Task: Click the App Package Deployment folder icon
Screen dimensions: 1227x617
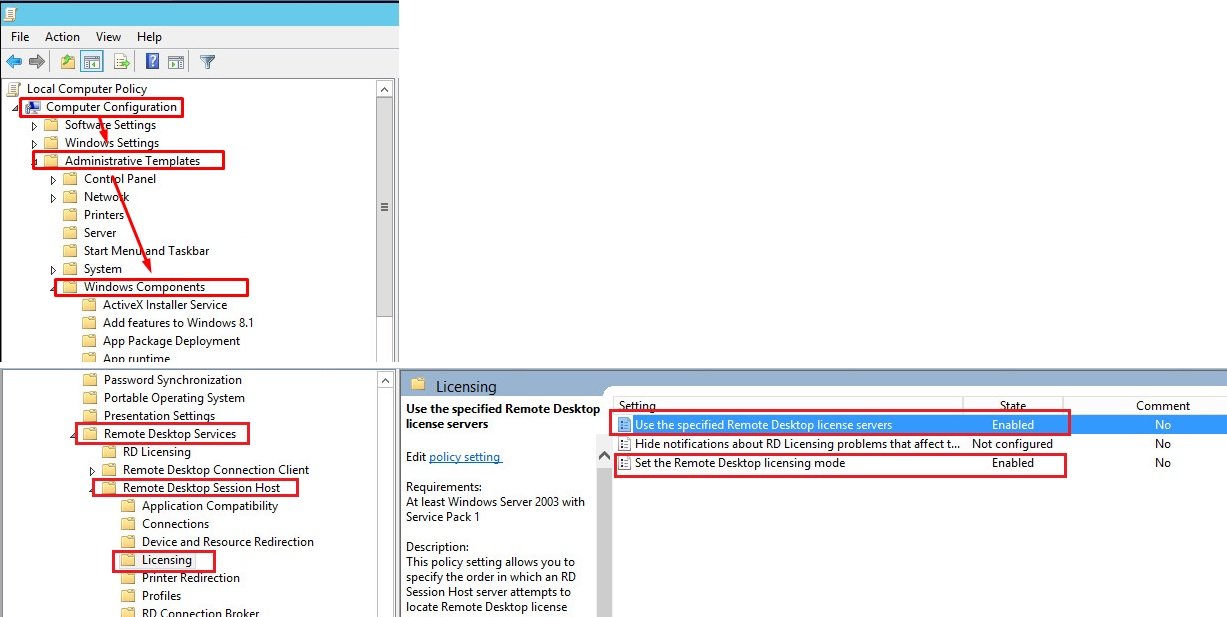Action: click(x=89, y=341)
